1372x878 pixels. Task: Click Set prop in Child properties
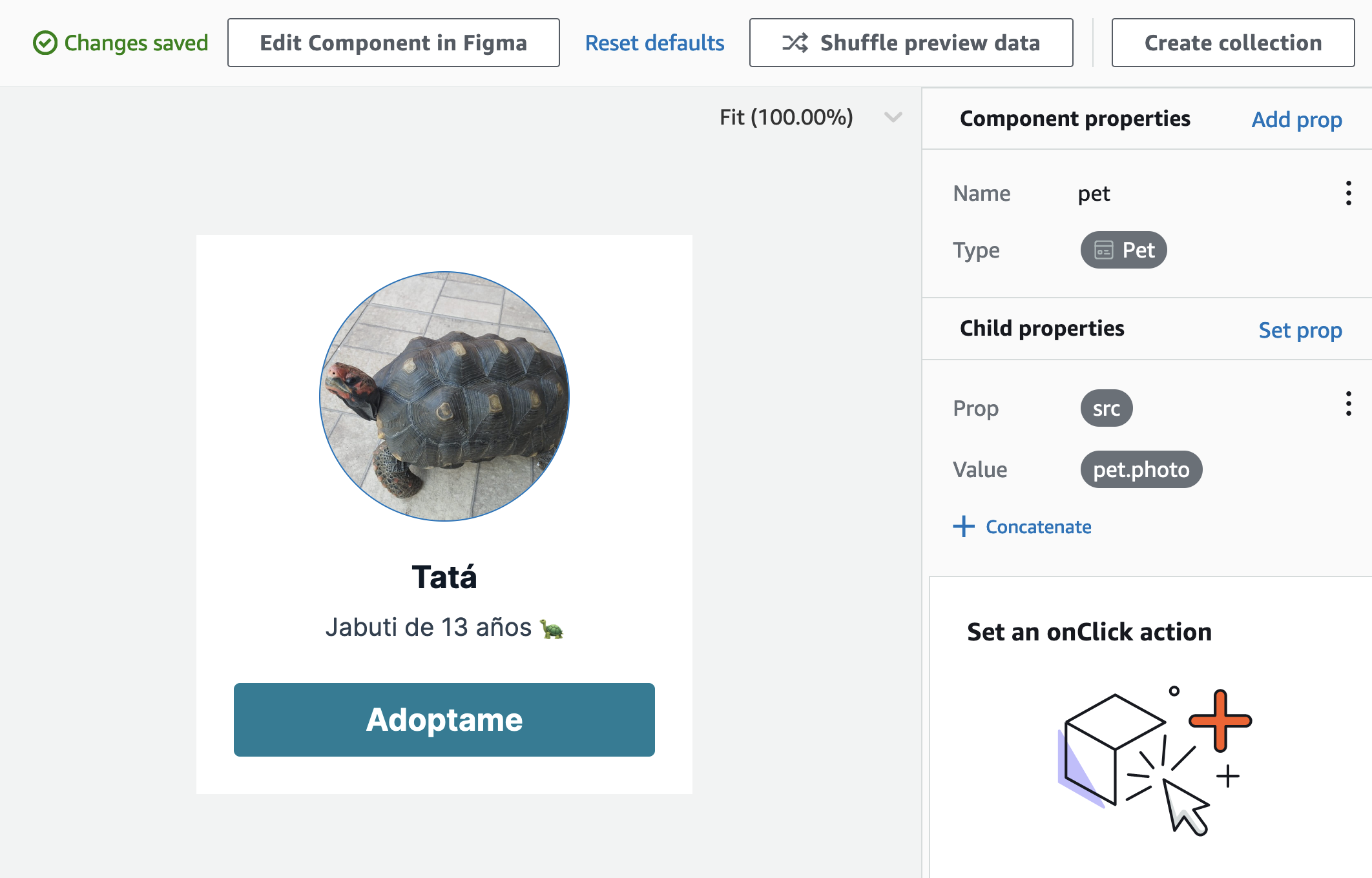pyautogui.click(x=1300, y=330)
